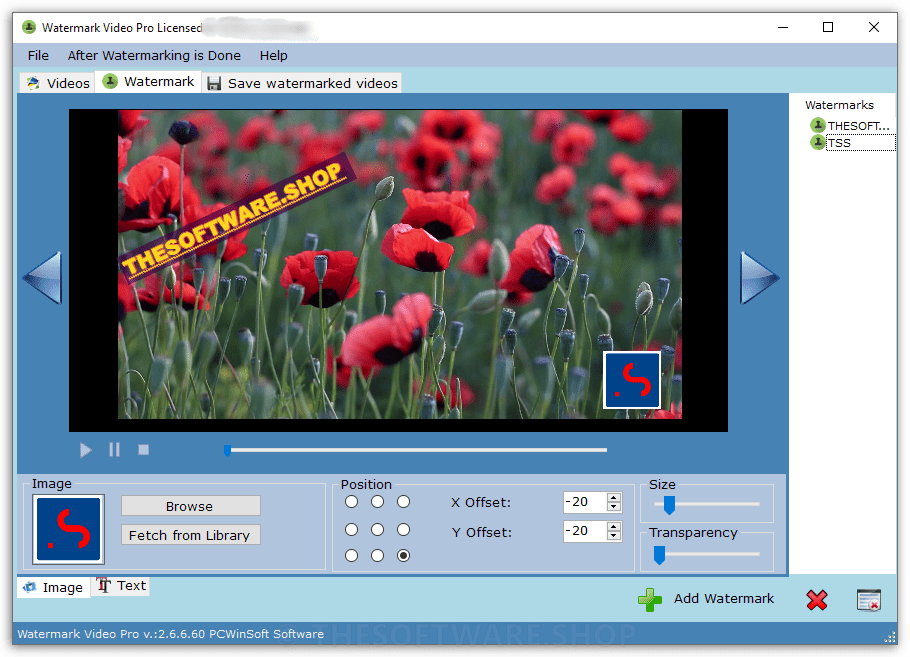910x657 pixels.
Task: Delete watermark with the red X icon
Action: tap(817, 600)
